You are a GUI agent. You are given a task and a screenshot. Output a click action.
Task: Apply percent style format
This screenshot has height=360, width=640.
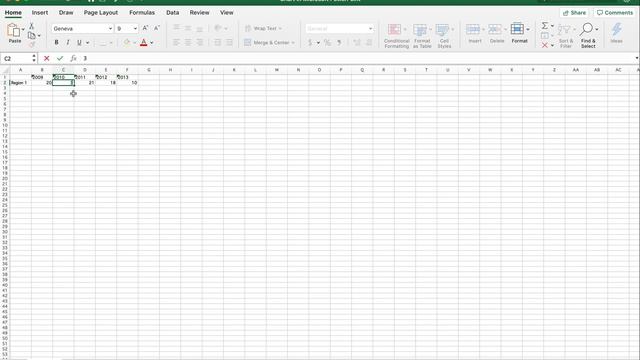327,42
